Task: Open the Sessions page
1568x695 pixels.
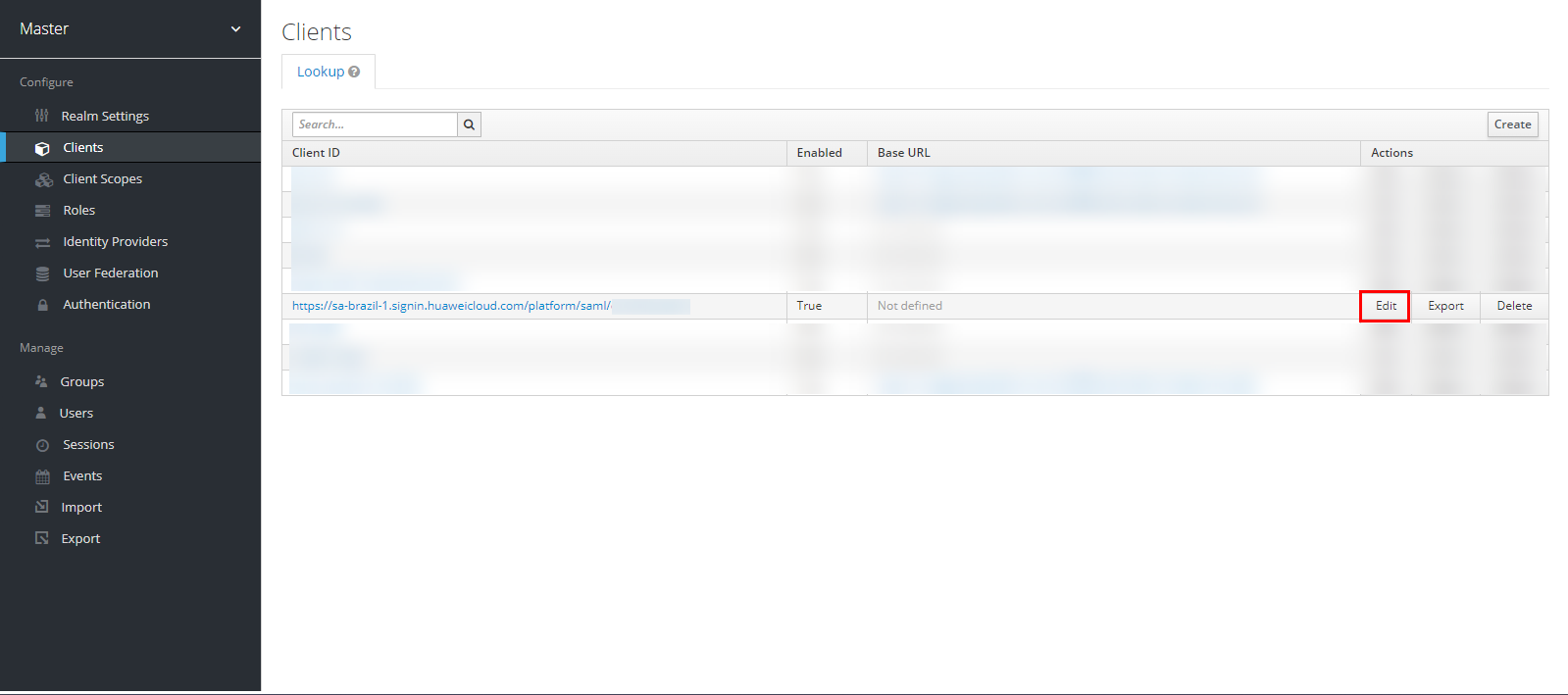Action: [88, 445]
